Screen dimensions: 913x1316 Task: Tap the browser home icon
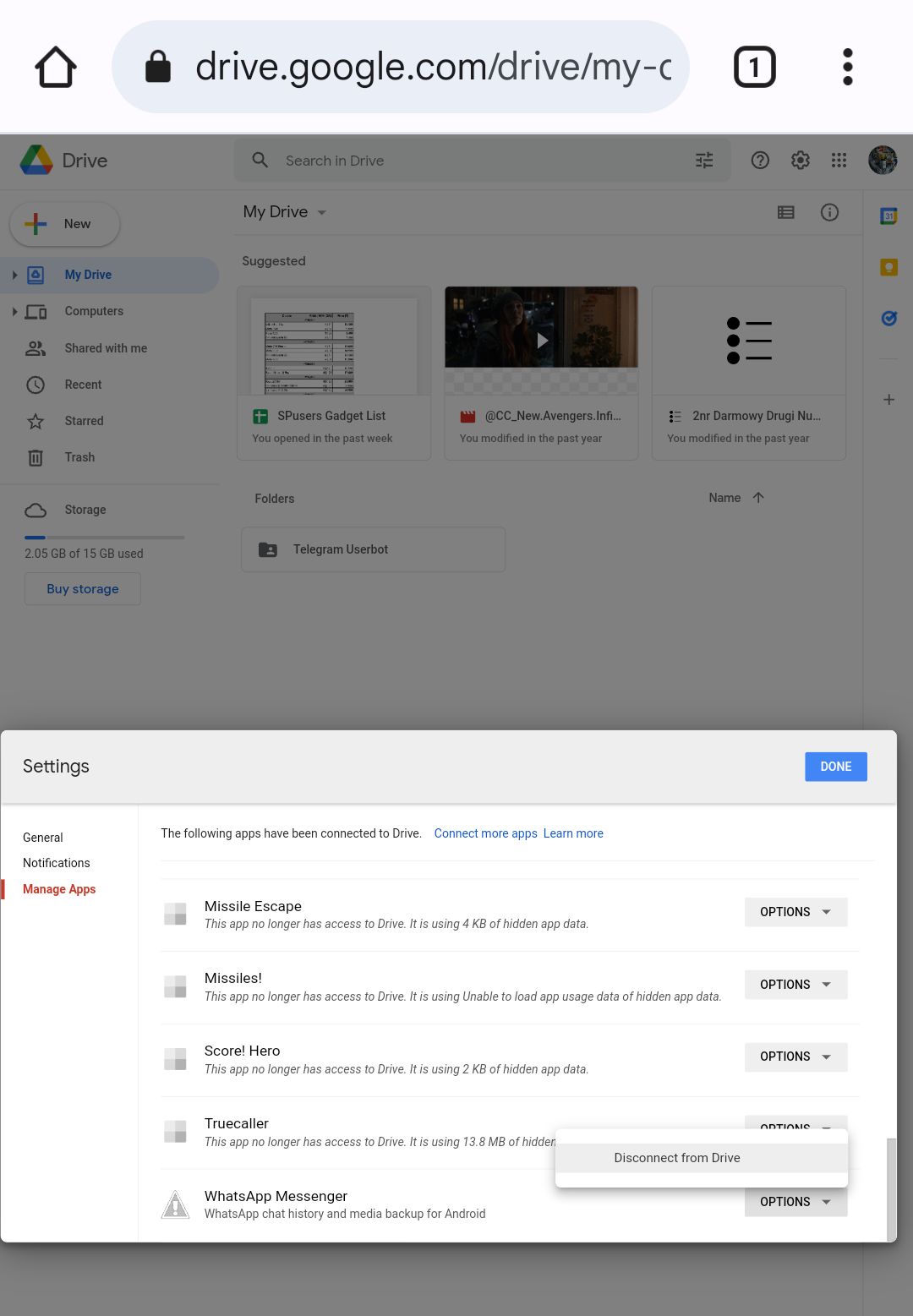coord(56,67)
